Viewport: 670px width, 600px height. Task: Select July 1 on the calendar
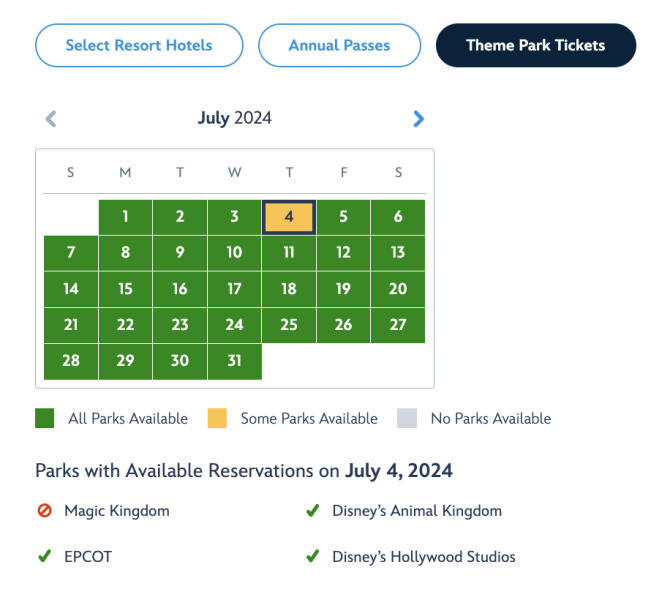pyautogui.click(x=125, y=217)
